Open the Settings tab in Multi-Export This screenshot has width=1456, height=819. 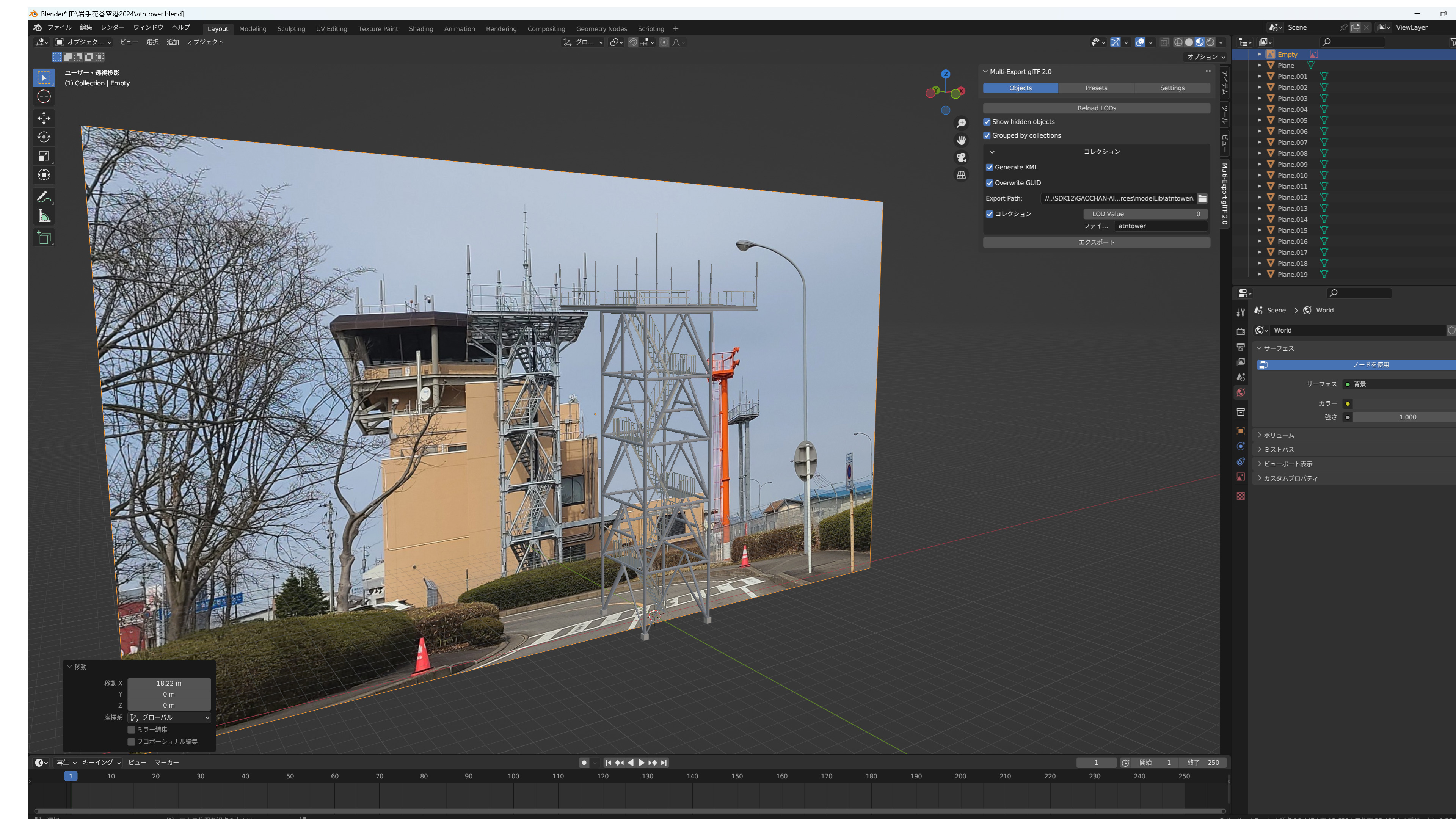[1172, 88]
